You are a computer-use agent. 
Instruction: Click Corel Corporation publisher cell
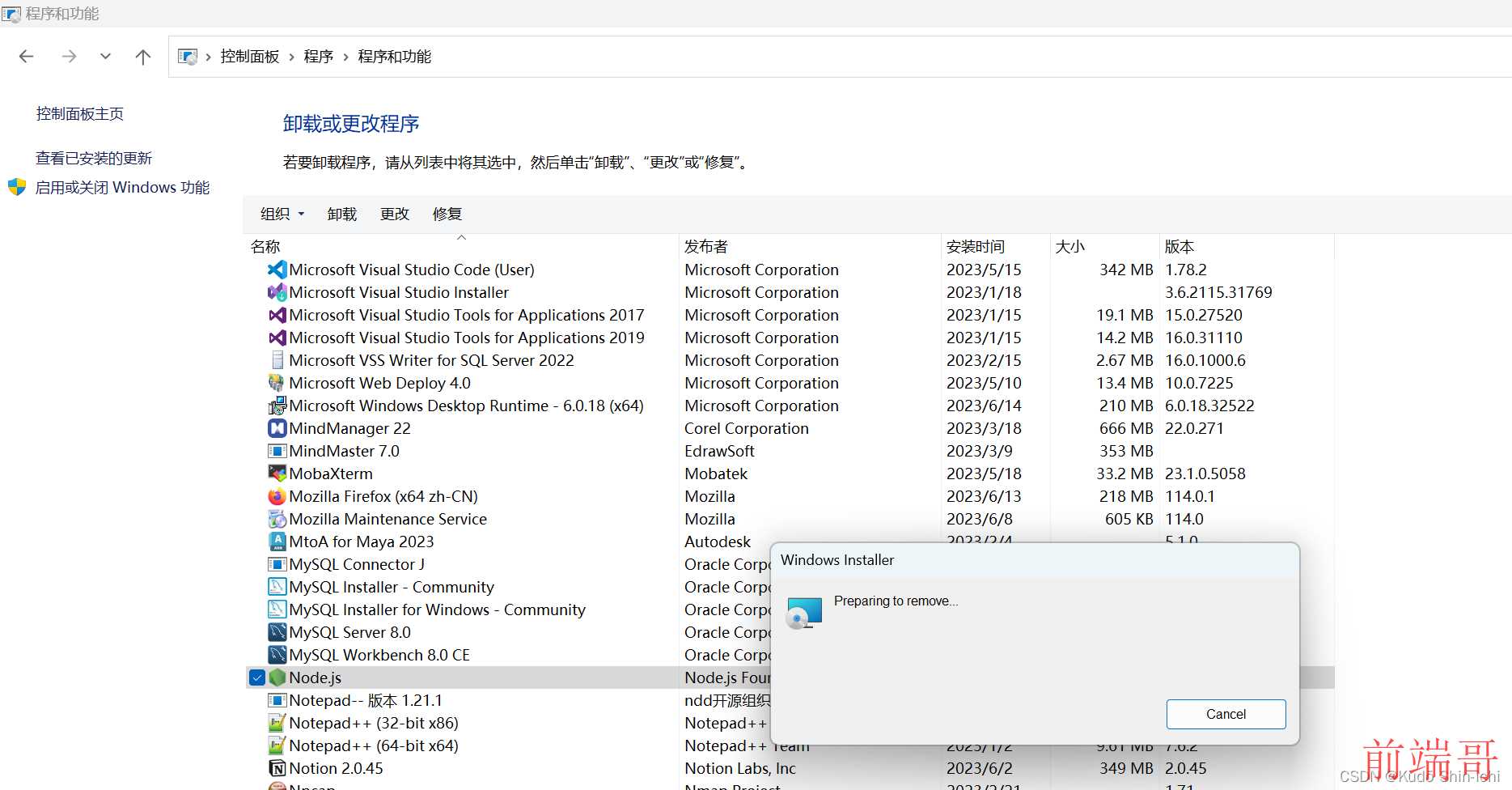click(747, 428)
